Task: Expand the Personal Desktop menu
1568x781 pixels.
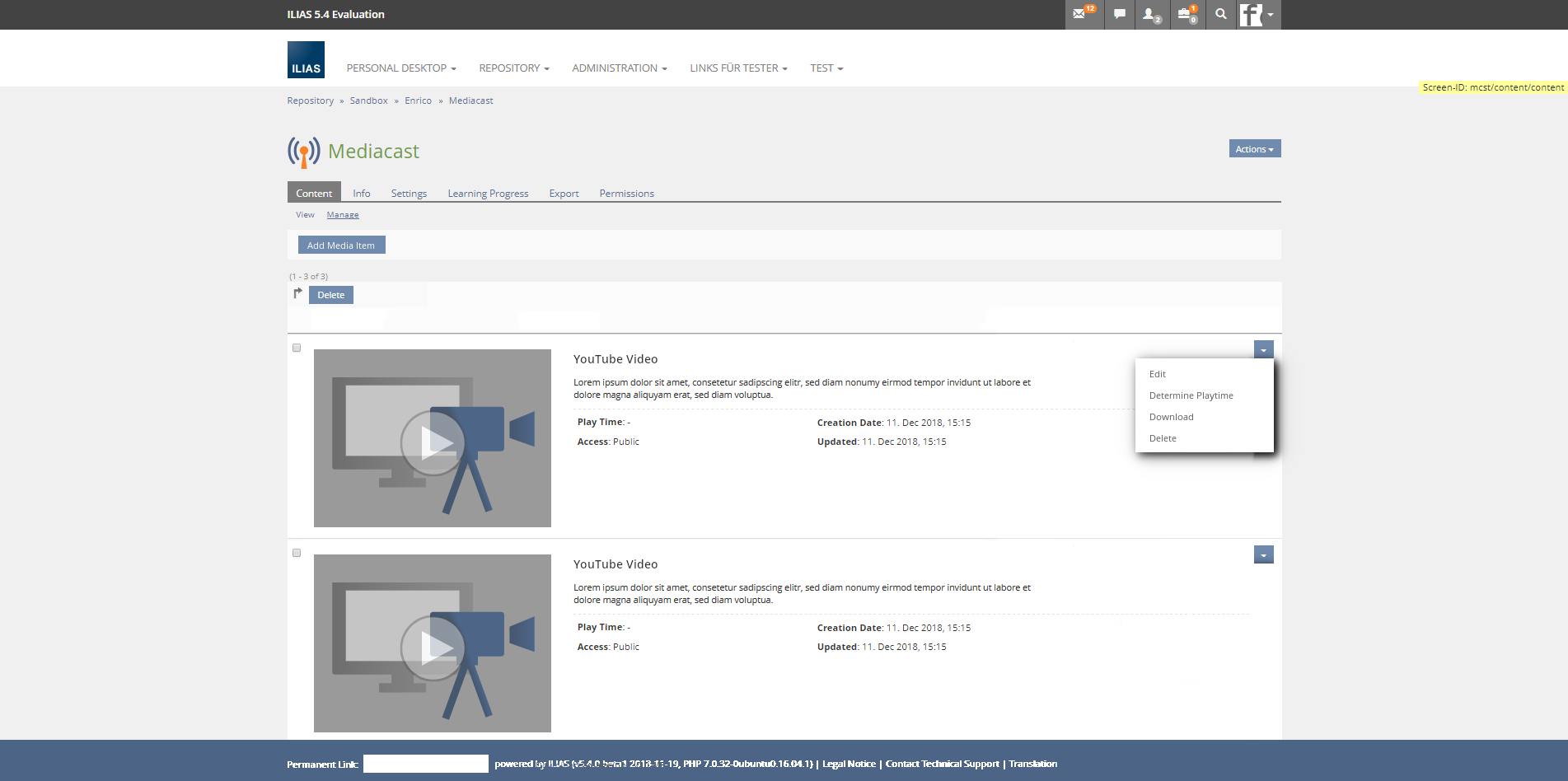Action: click(x=400, y=68)
